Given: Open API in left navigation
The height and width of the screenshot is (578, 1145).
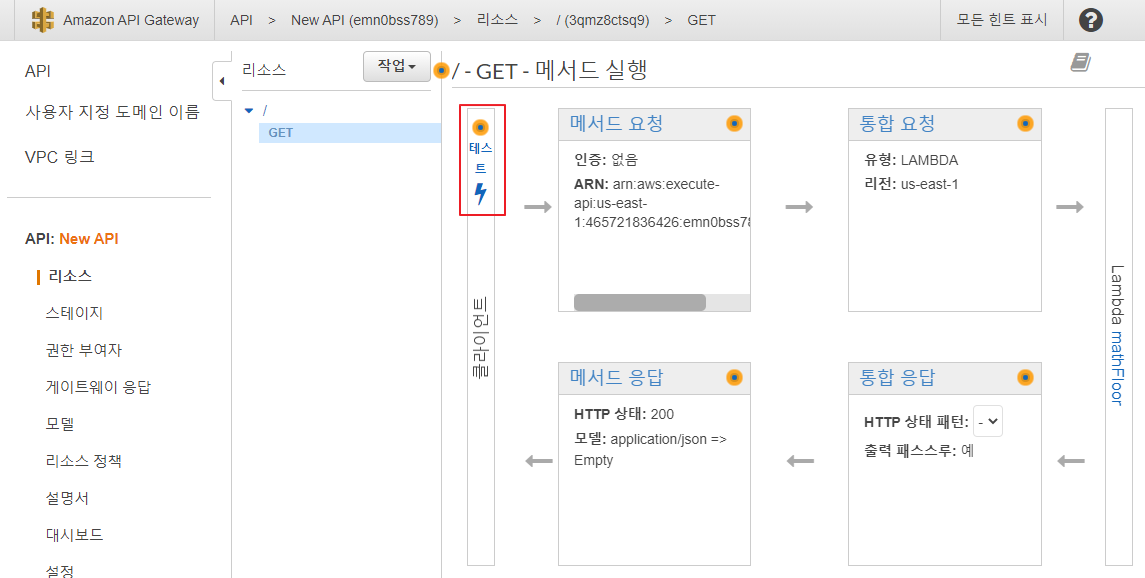Looking at the screenshot, I should pos(37,71).
